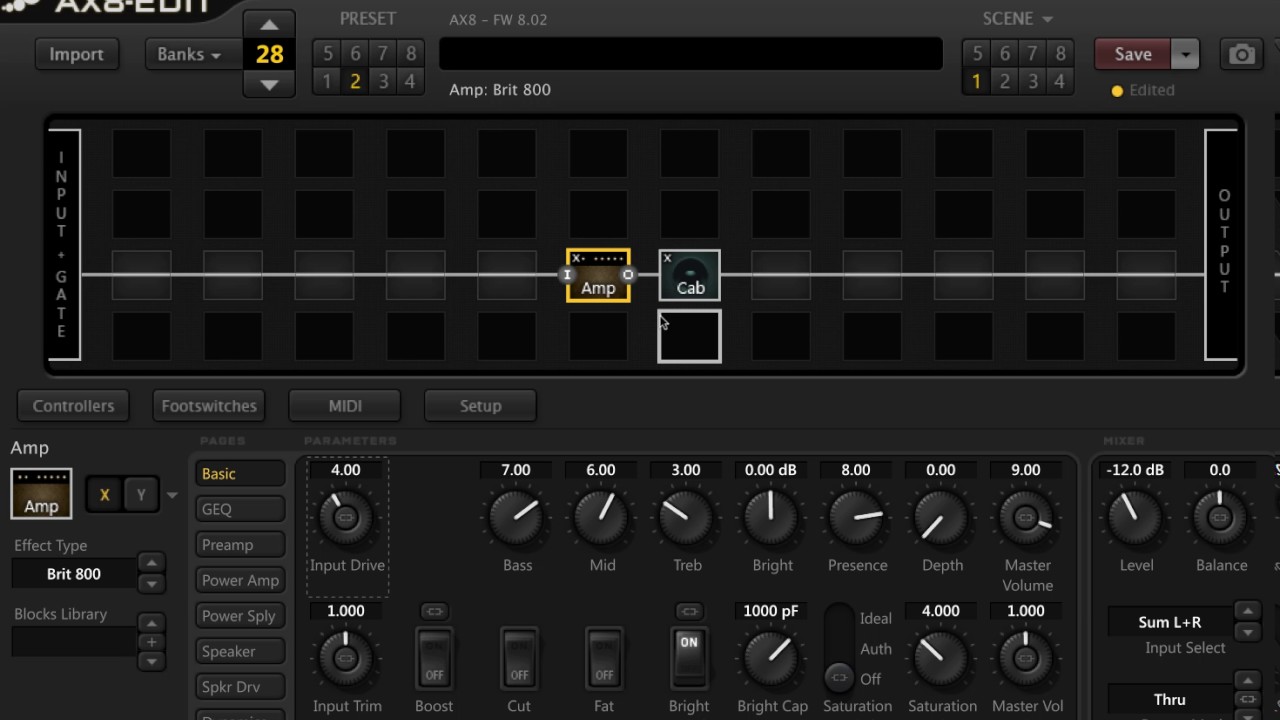Toggle the Boost switch
This screenshot has height=720, width=1280.
pyautogui.click(x=434, y=658)
